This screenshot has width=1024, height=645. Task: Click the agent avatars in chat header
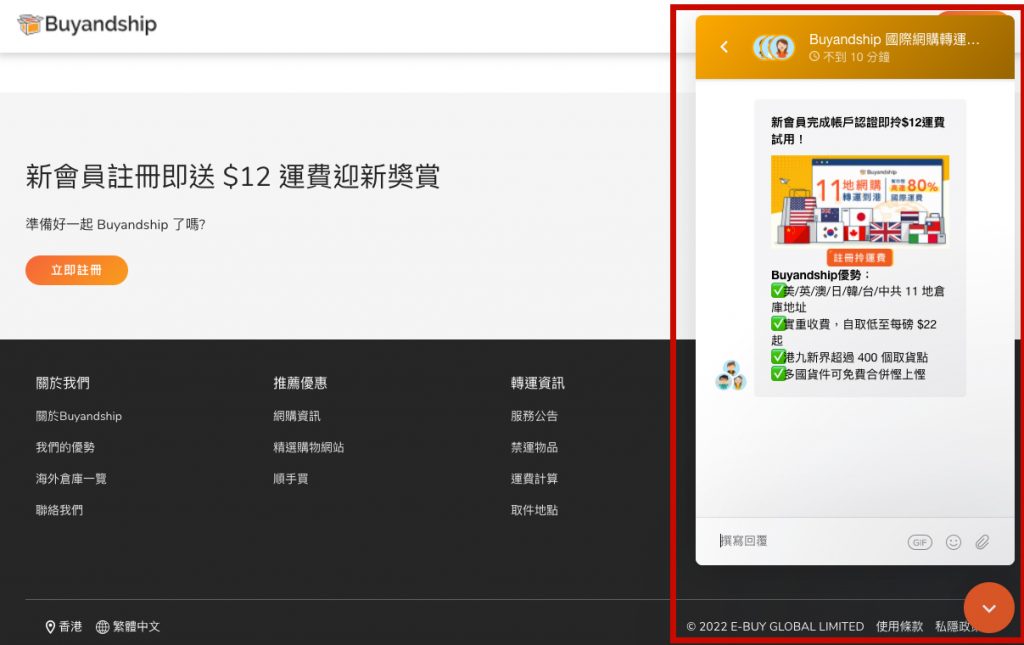tap(774, 47)
